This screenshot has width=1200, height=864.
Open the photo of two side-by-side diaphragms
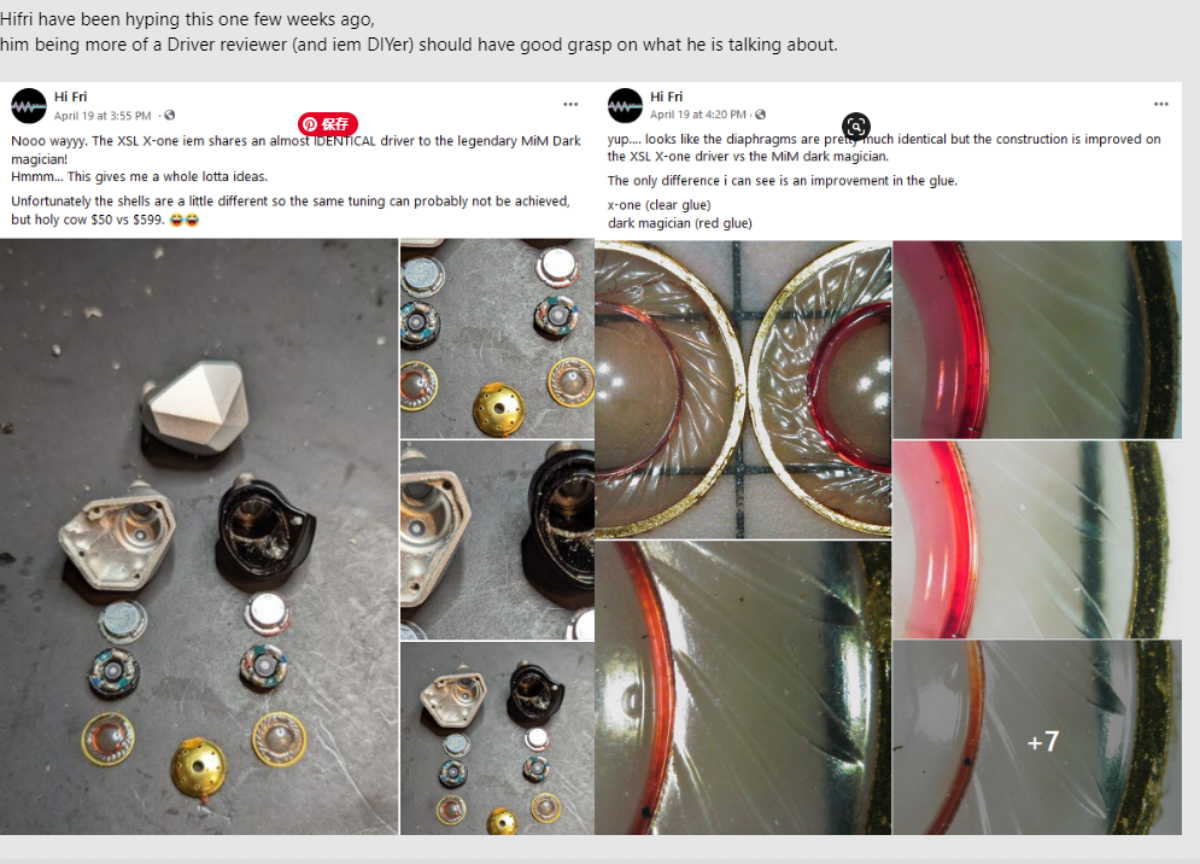click(743, 389)
